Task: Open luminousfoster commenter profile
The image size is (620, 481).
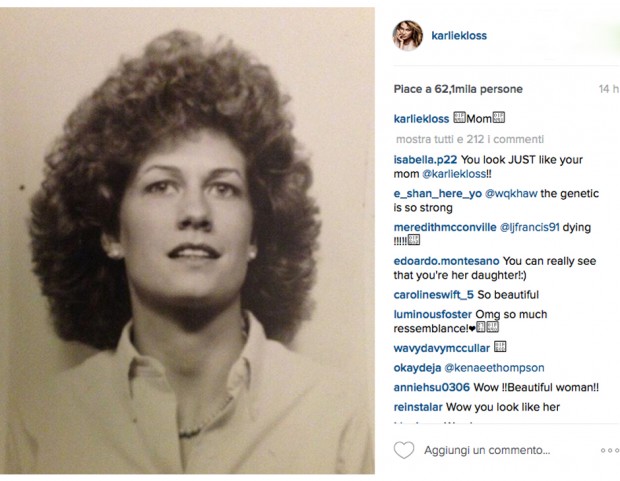Action: [433, 314]
